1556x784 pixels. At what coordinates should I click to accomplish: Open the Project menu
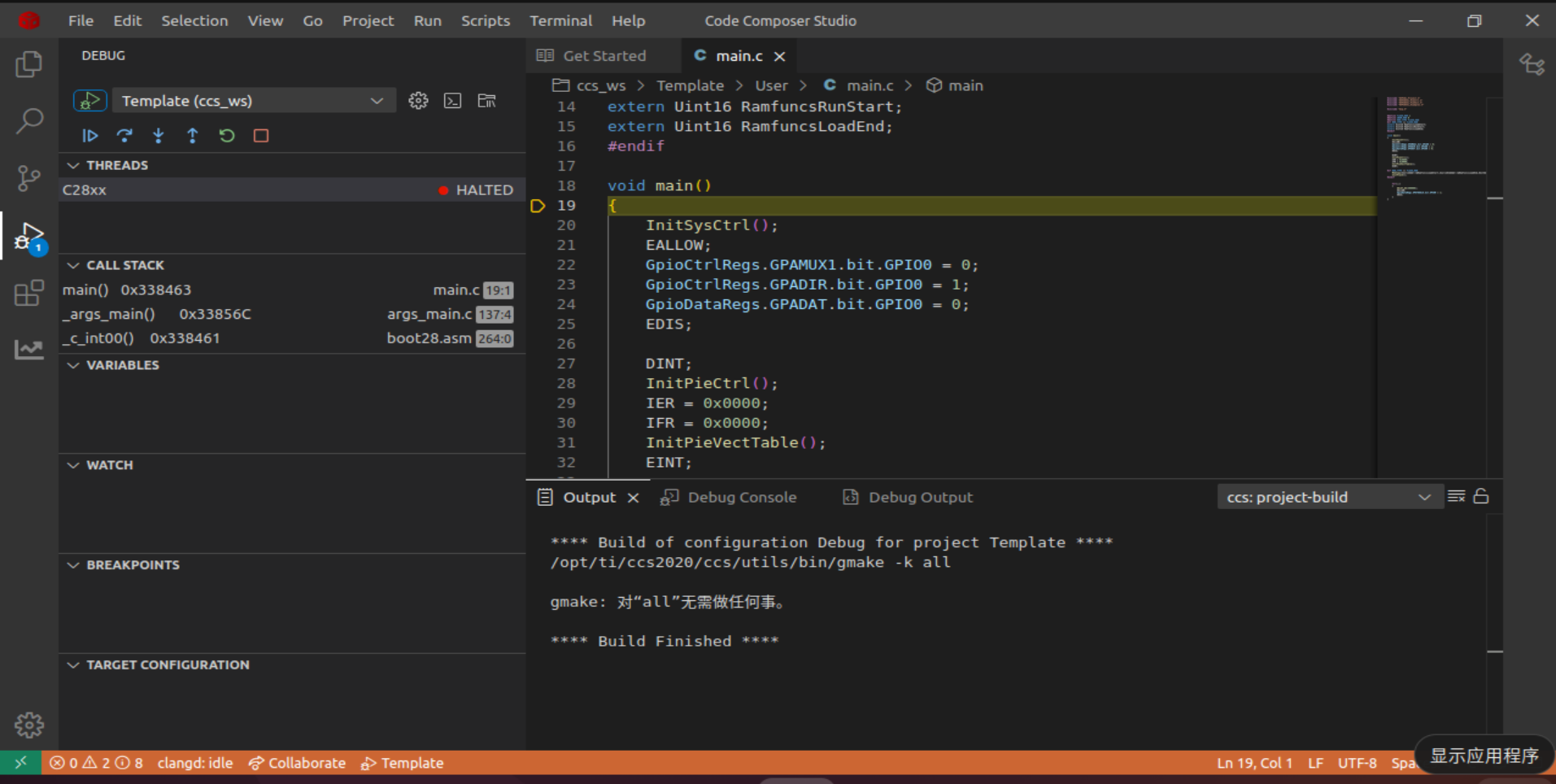tap(368, 20)
